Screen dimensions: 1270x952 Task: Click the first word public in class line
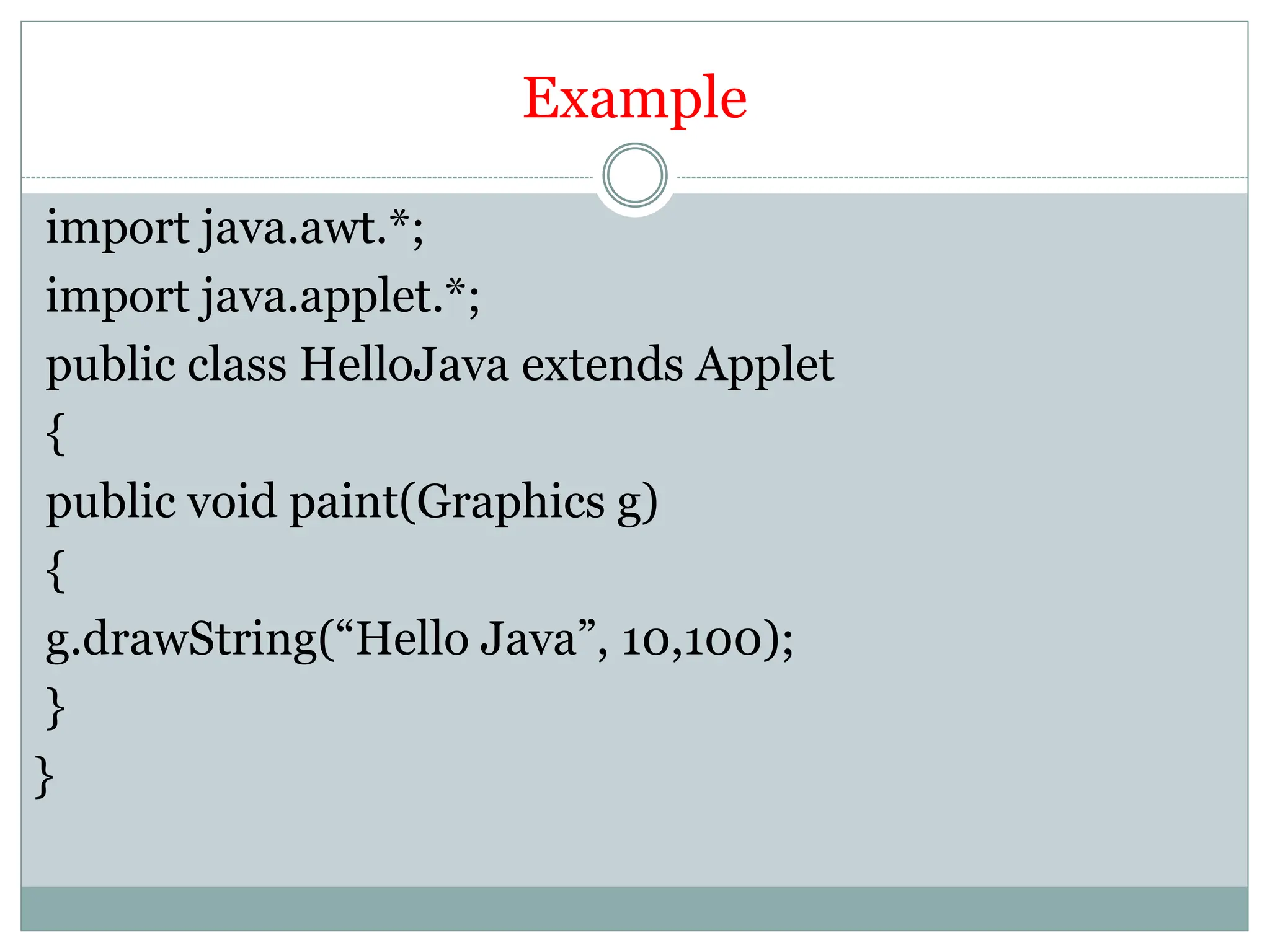pyautogui.click(x=110, y=366)
